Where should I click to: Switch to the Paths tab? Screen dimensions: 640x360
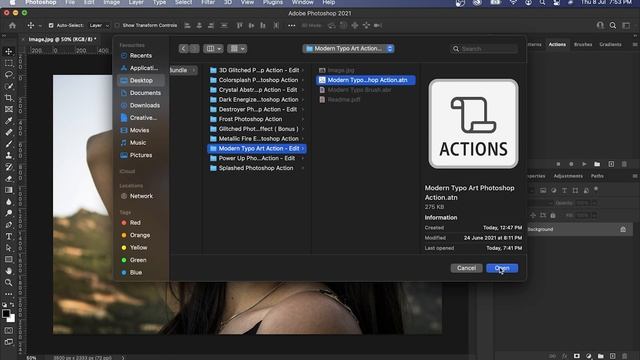(597, 176)
